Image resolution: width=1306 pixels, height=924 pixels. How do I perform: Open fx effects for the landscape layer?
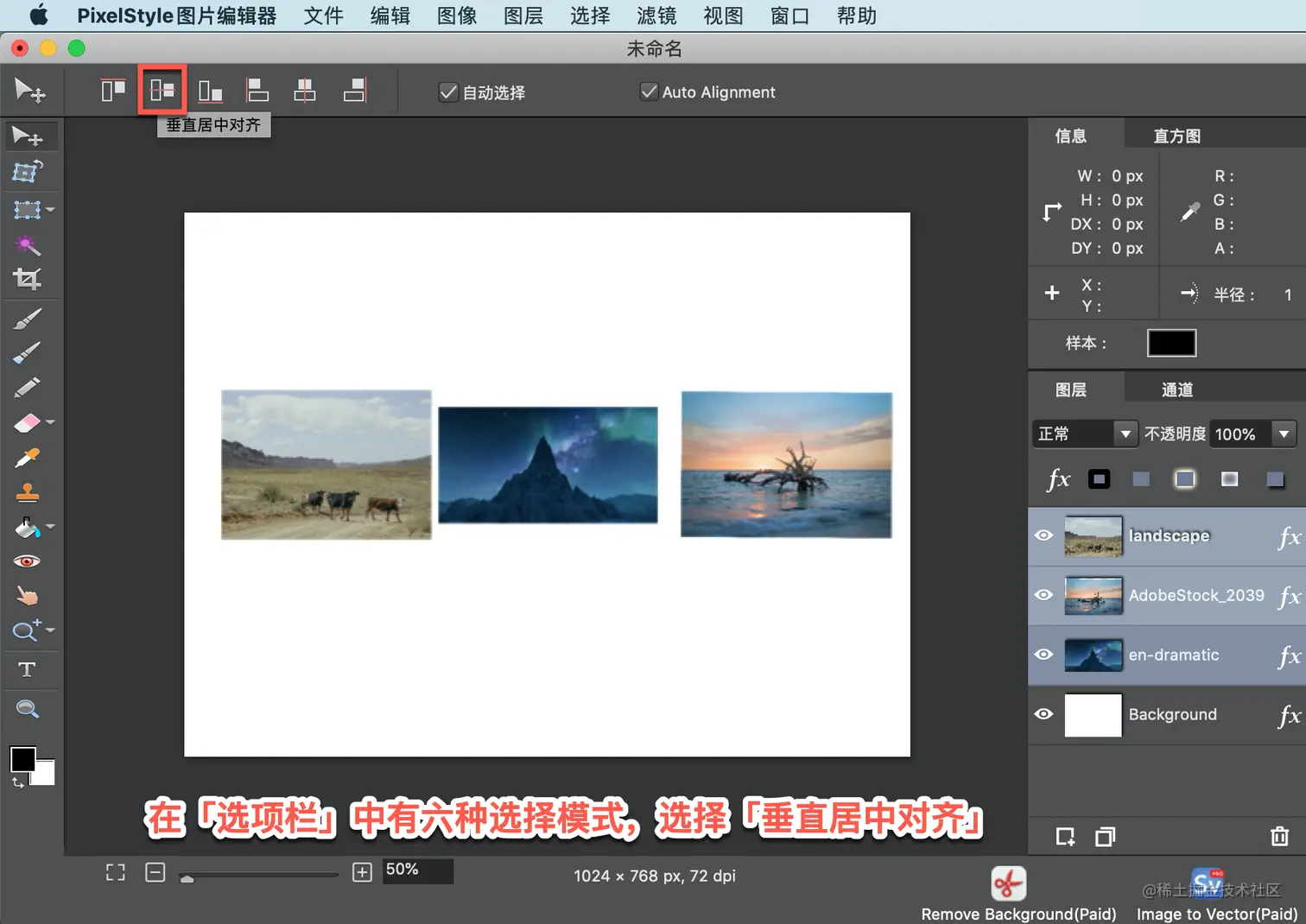[1289, 537]
